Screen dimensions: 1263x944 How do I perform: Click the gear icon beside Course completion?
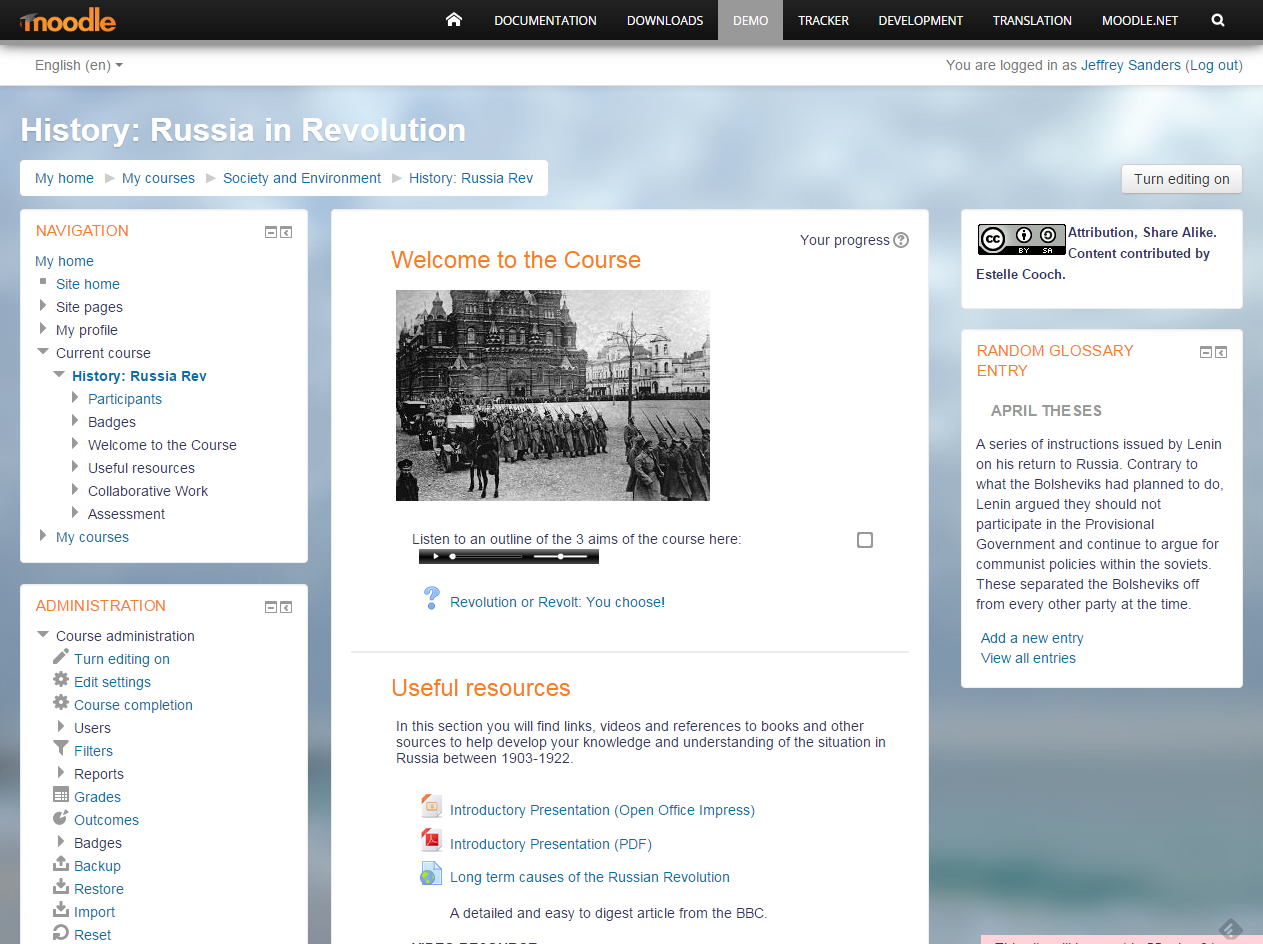point(61,704)
